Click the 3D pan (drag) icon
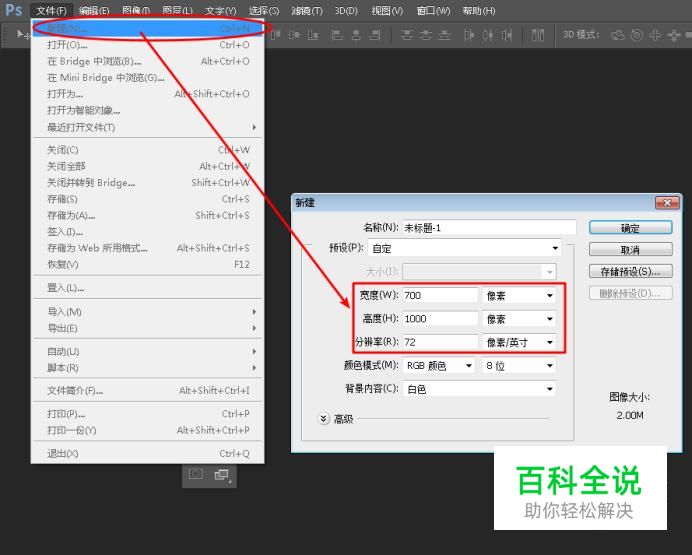 tap(655, 35)
